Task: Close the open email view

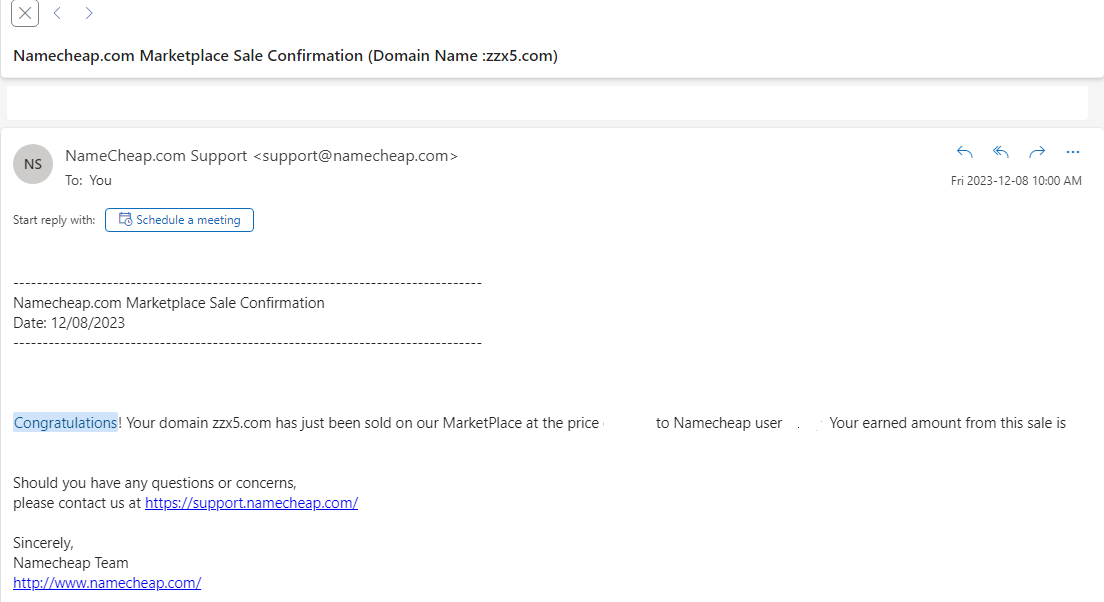Action: tap(25, 13)
